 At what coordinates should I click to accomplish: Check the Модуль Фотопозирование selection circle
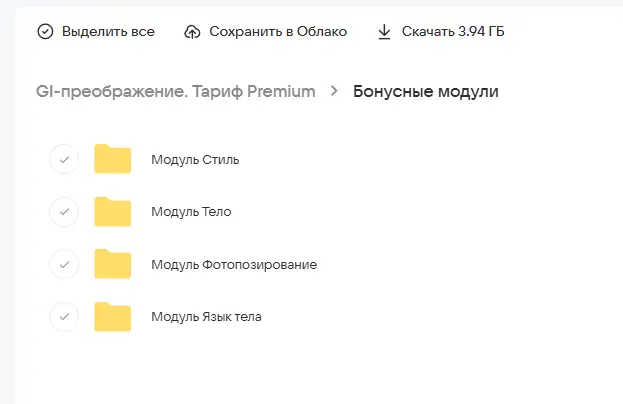64,264
